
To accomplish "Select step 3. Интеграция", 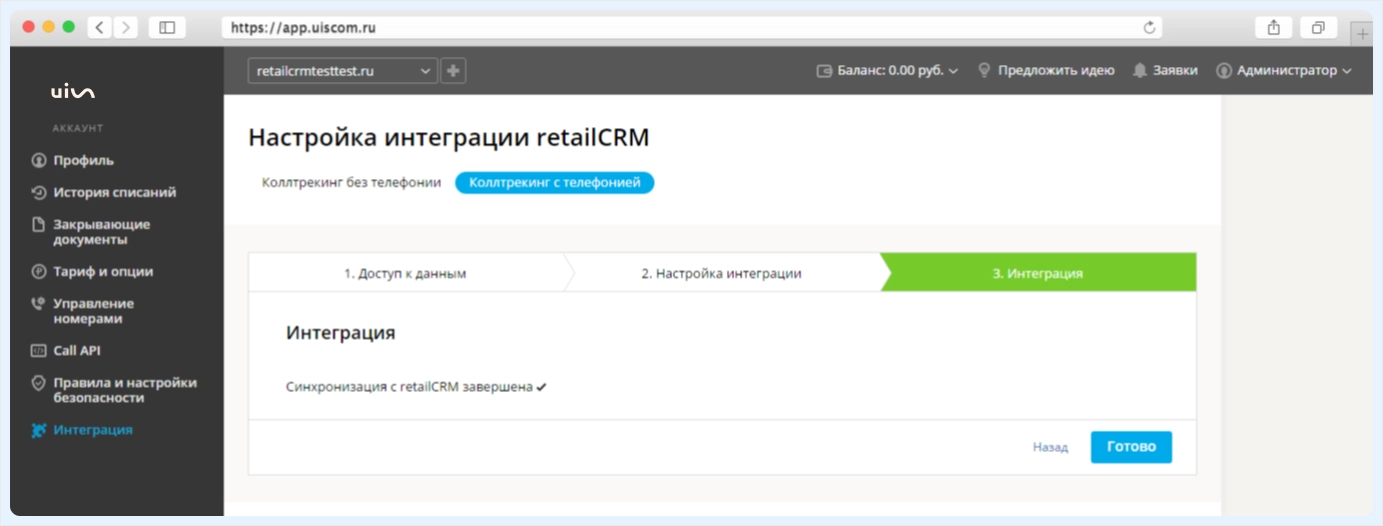I will click(x=1037, y=273).
